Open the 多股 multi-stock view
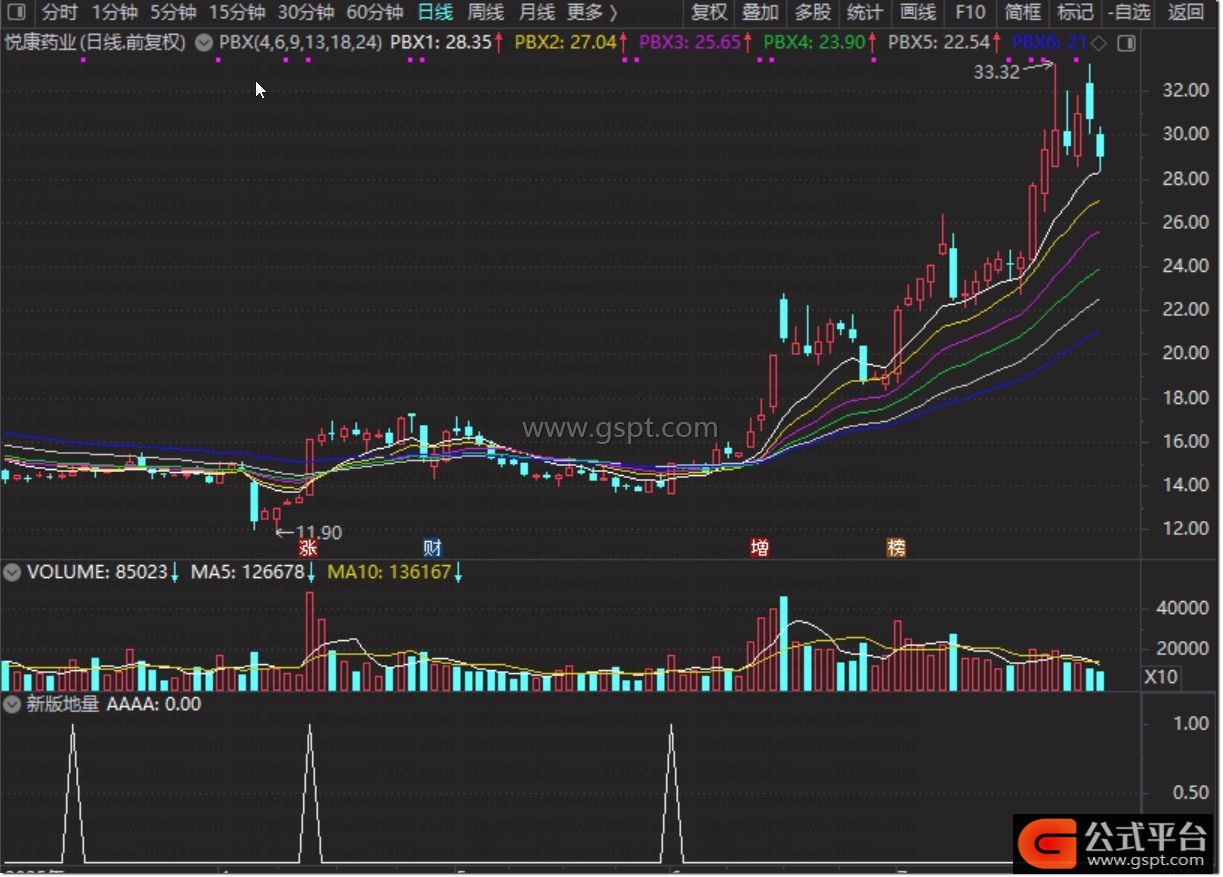This screenshot has width=1223, height=877. click(813, 13)
